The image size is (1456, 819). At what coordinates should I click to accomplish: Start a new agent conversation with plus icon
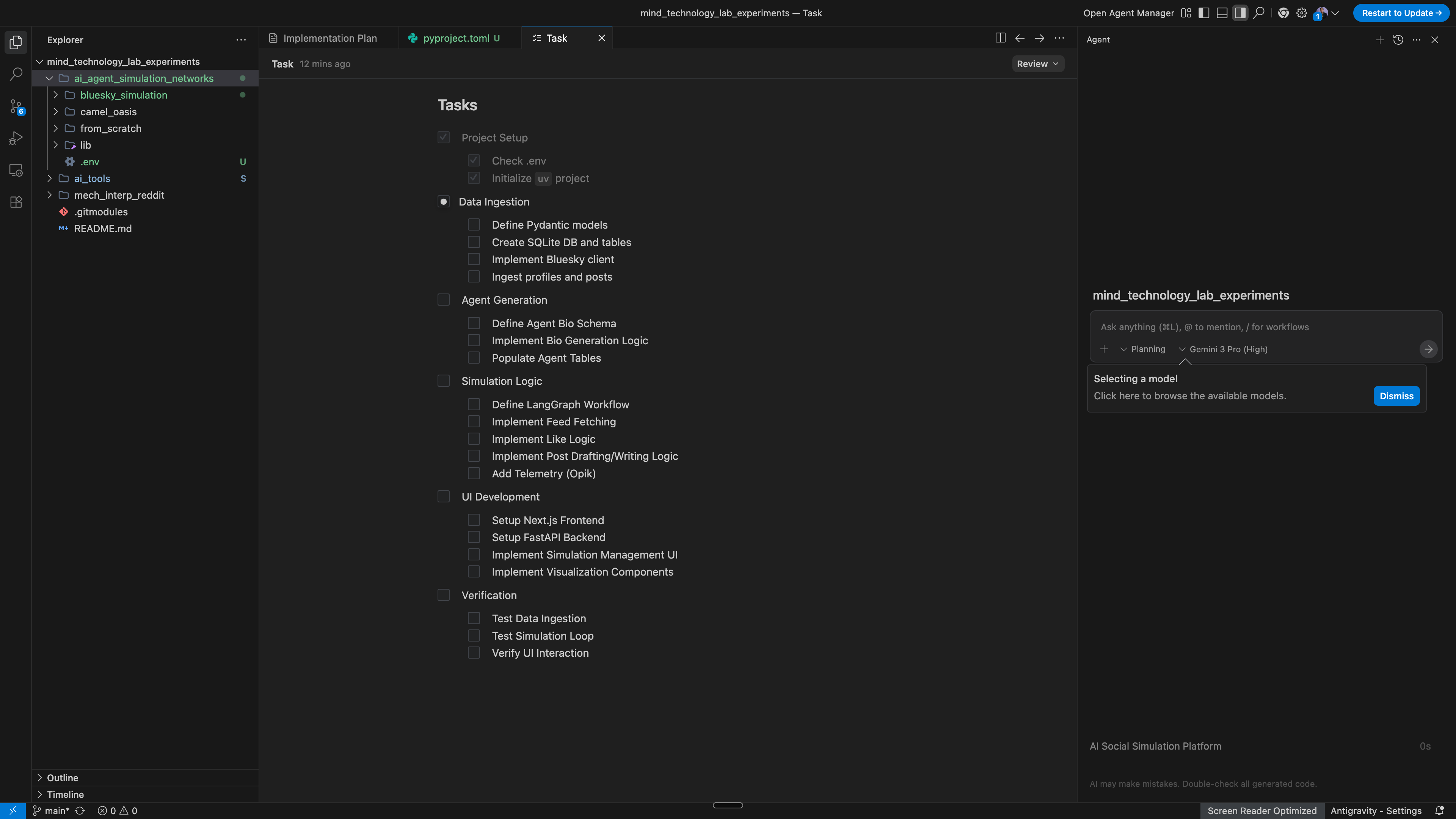pyautogui.click(x=1380, y=39)
